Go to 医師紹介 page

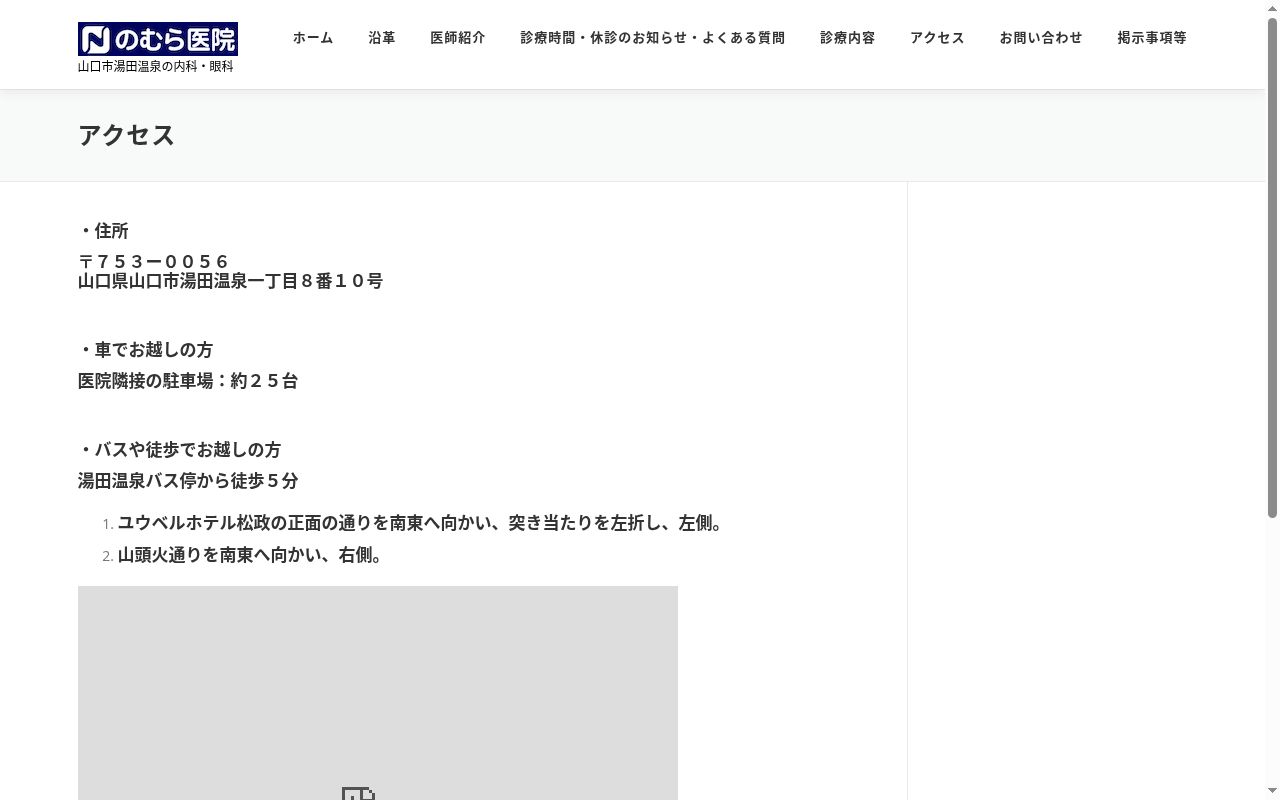tap(458, 38)
